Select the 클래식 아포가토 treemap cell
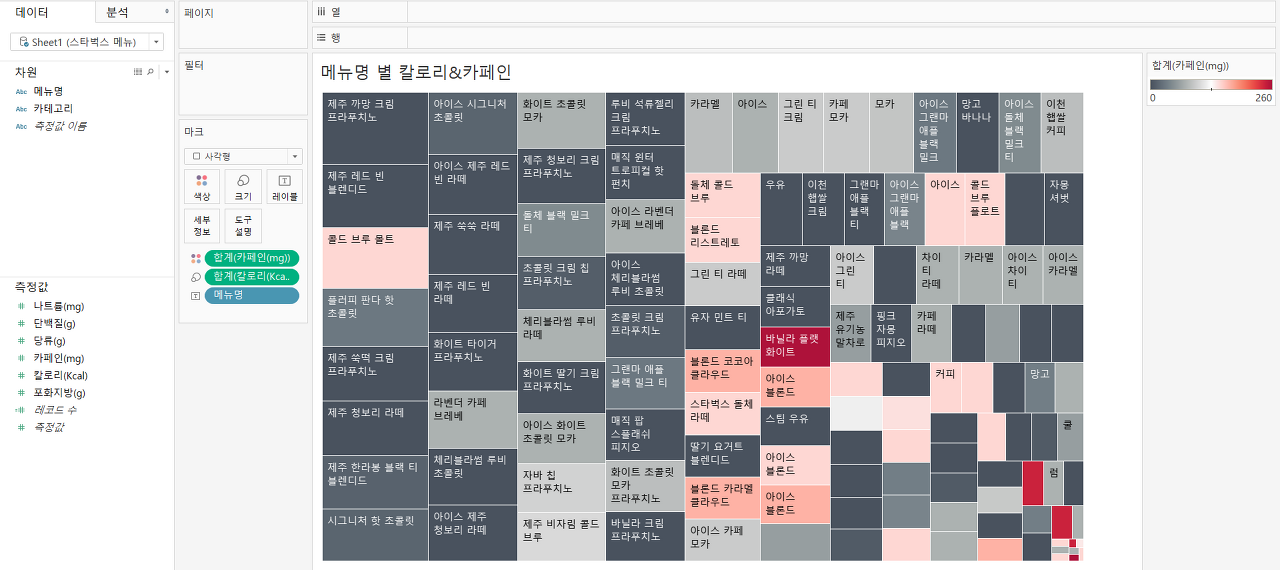Viewport: 1280px width, 570px height. [795, 306]
